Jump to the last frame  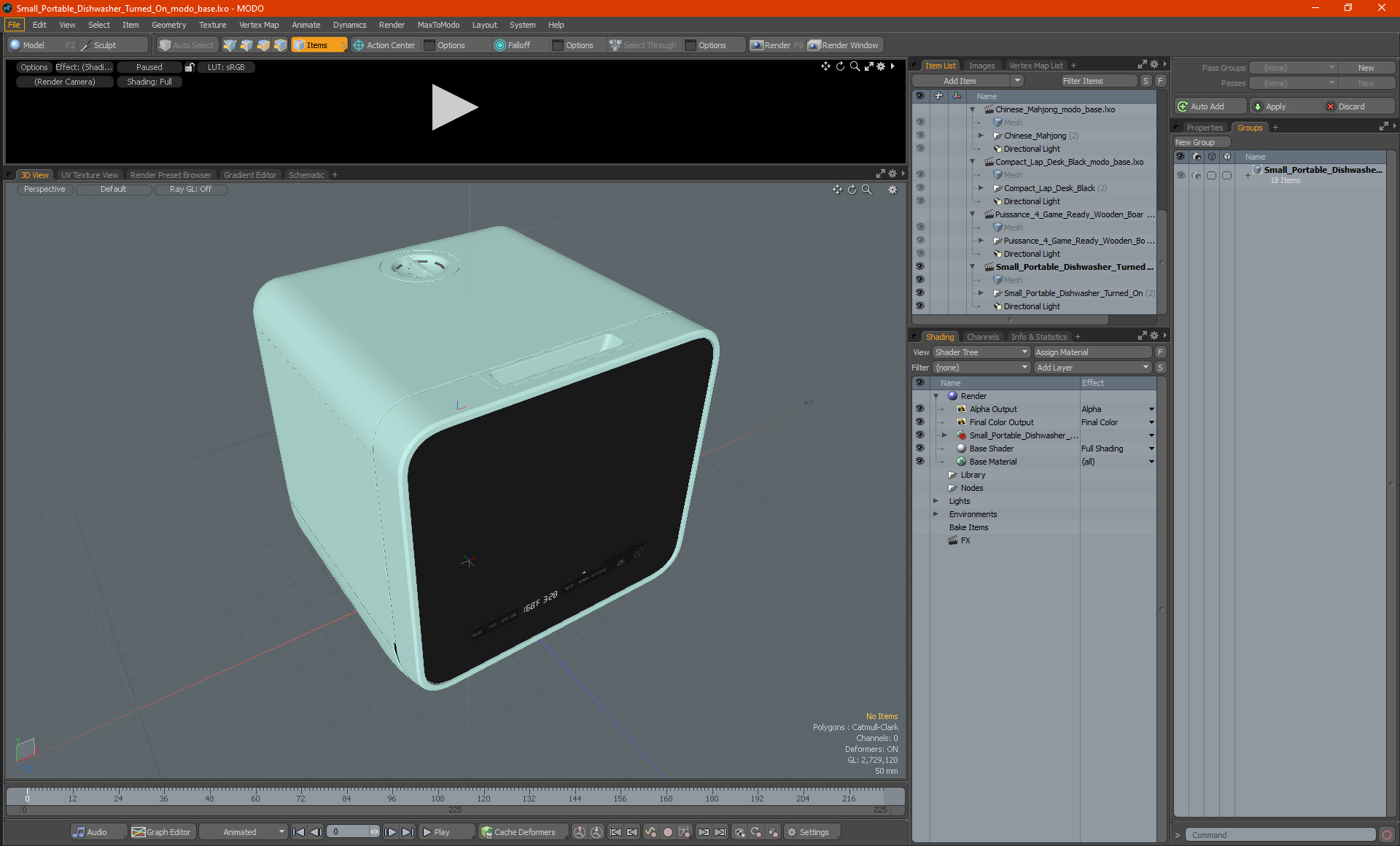click(408, 832)
